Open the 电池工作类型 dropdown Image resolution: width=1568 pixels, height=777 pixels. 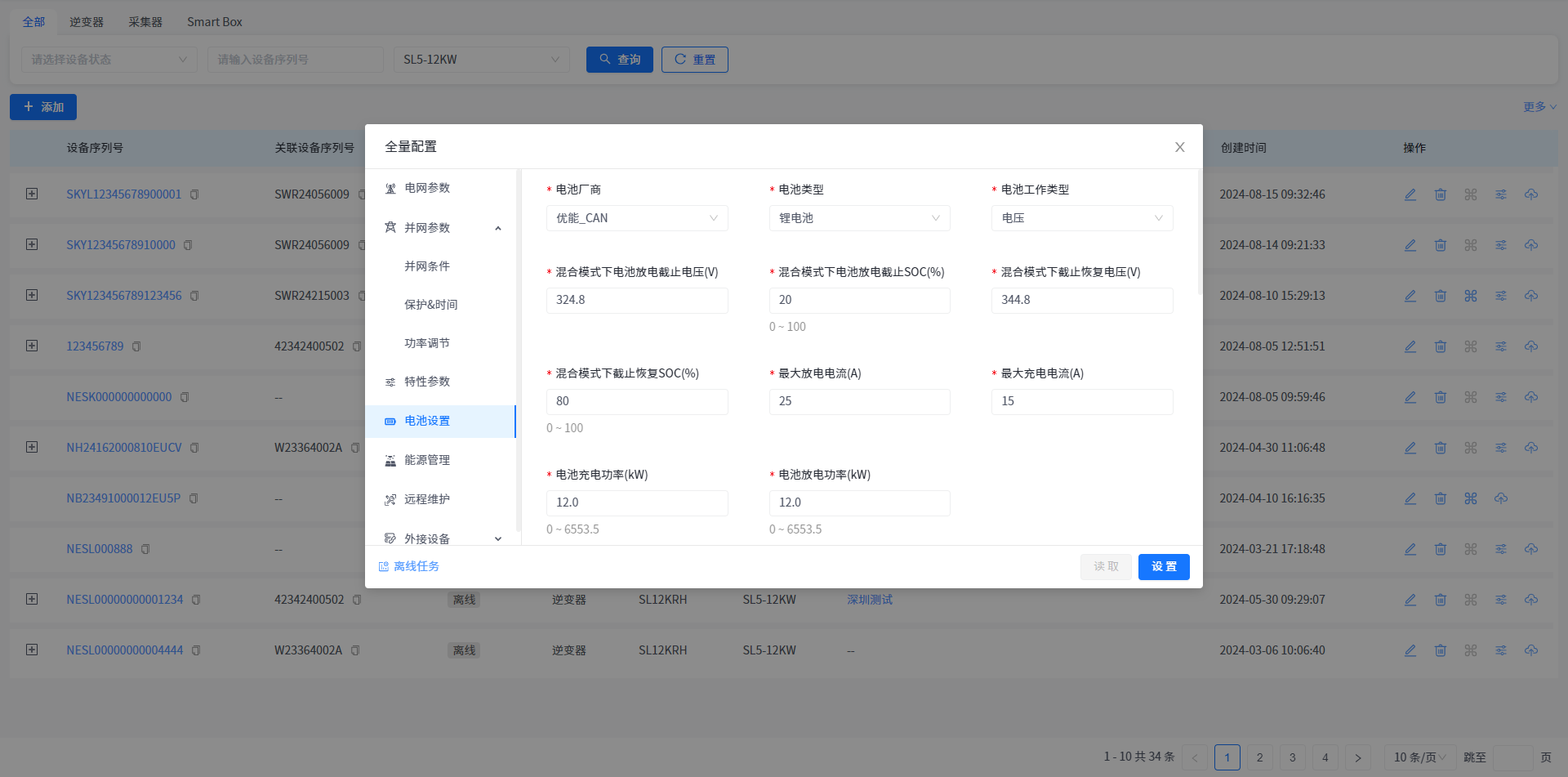(x=1081, y=218)
